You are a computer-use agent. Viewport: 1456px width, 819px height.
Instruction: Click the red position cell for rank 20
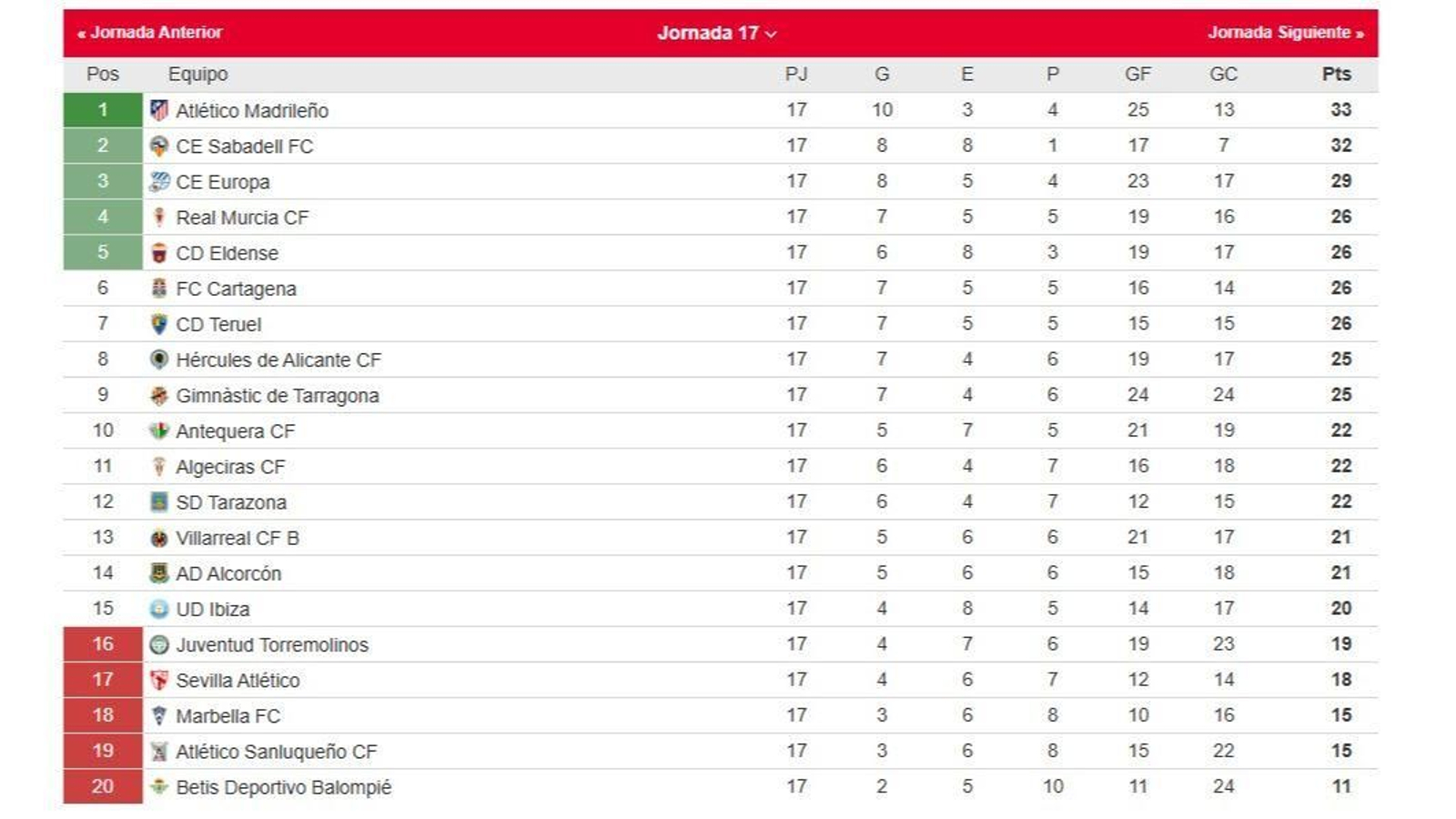click(102, 787)
